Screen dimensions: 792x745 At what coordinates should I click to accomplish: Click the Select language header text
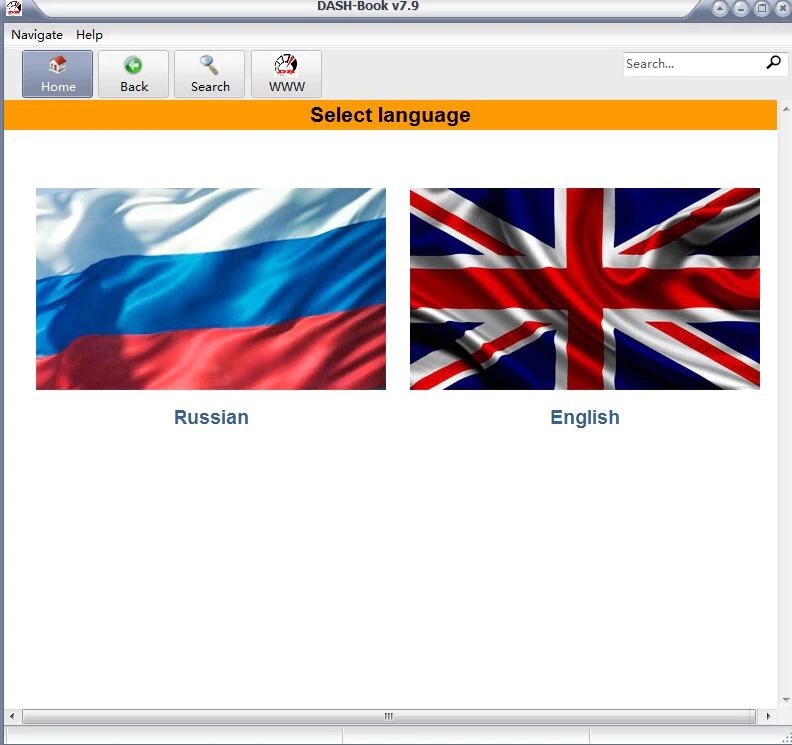click(x=390, y=115)
